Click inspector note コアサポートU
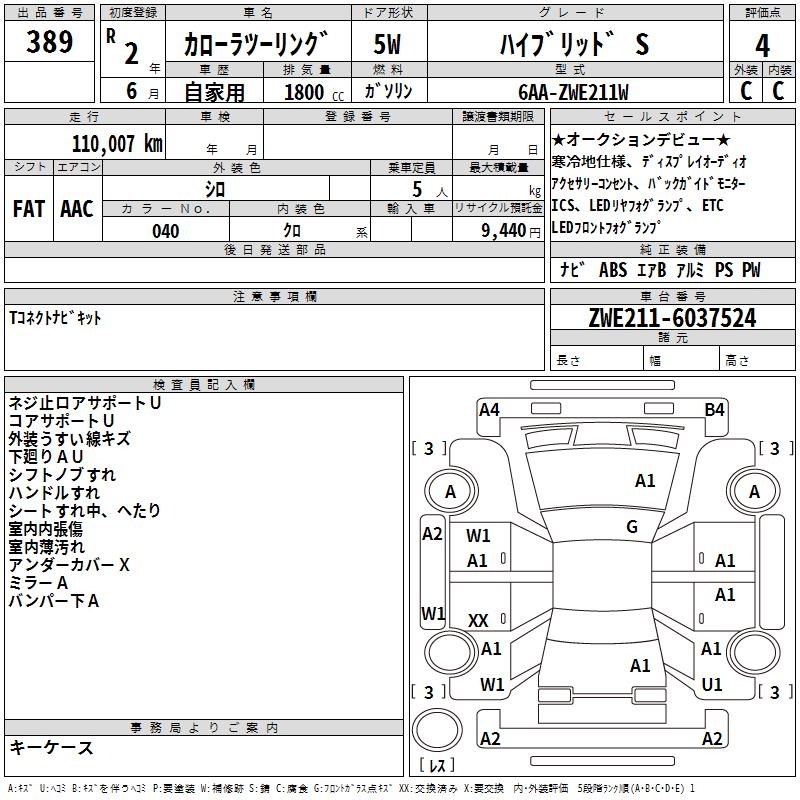 coord(61,421)
